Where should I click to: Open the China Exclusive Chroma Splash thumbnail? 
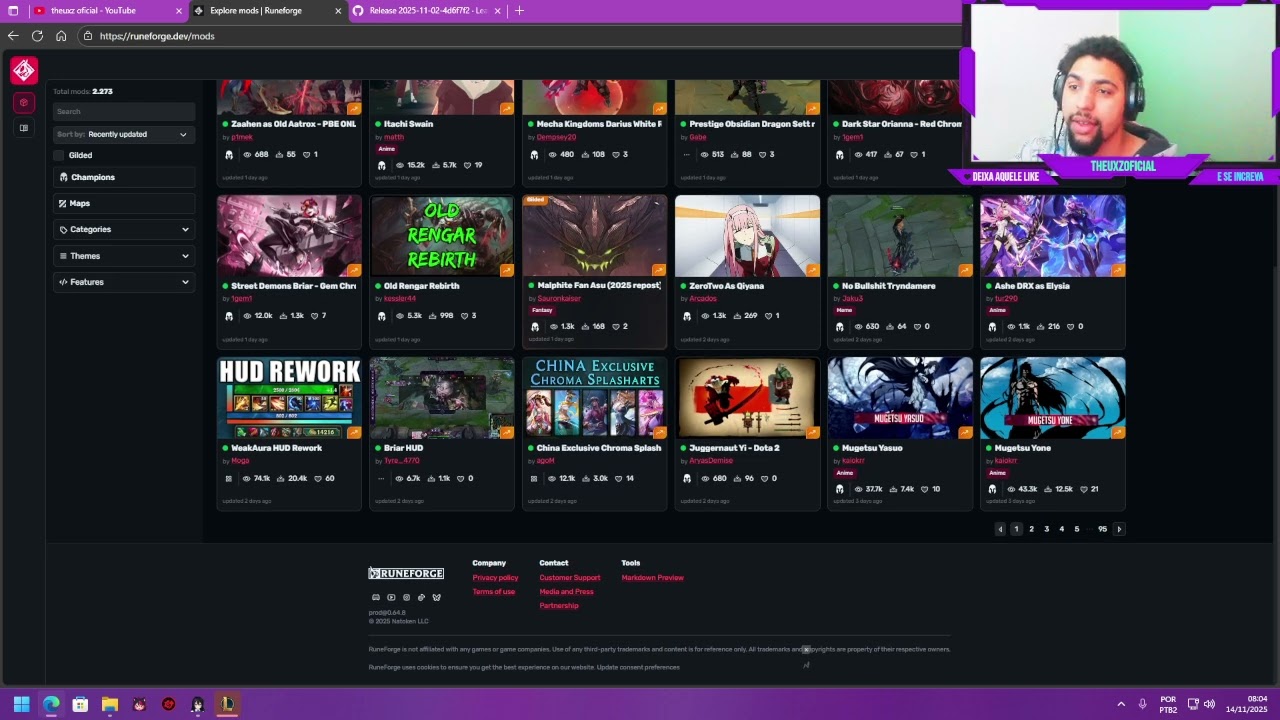(x=594, y=398)
